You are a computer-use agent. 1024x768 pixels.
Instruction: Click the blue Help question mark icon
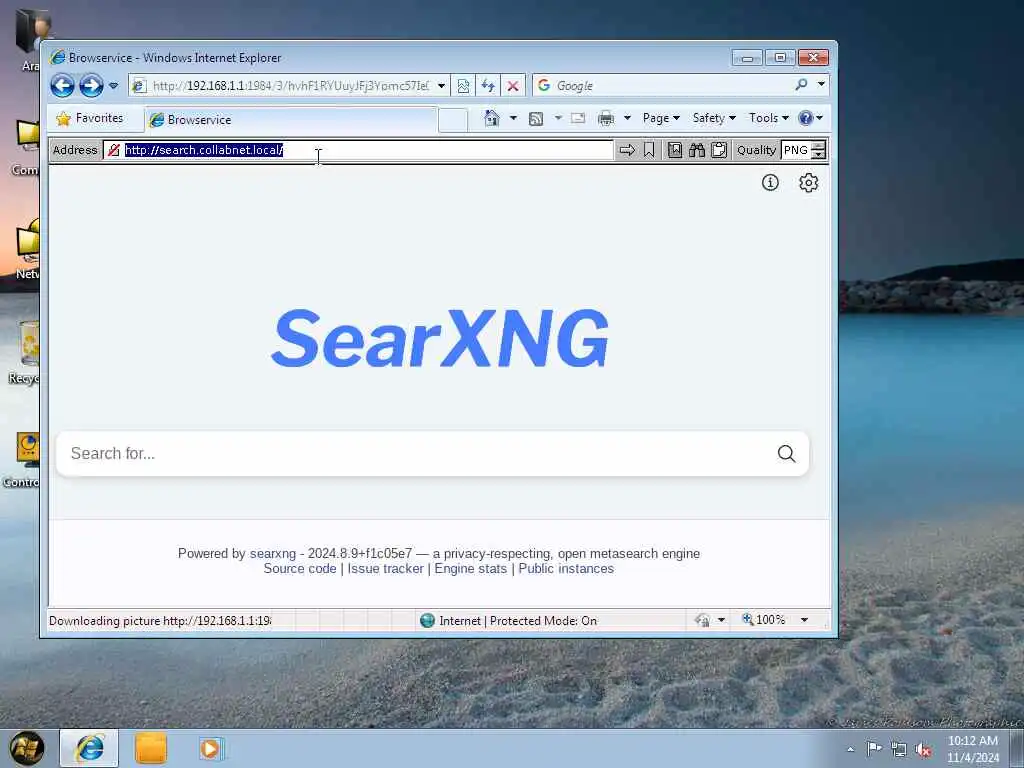click(806, 118)
